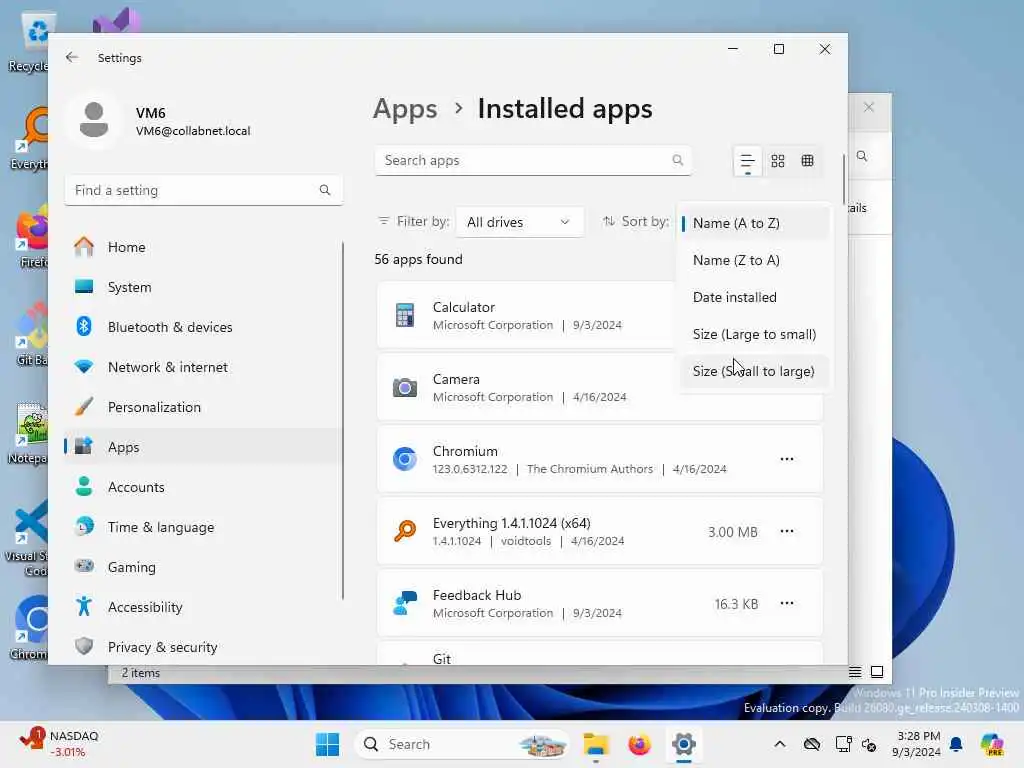
Task: Click the Camera app icon
Action: click(404, 387)
